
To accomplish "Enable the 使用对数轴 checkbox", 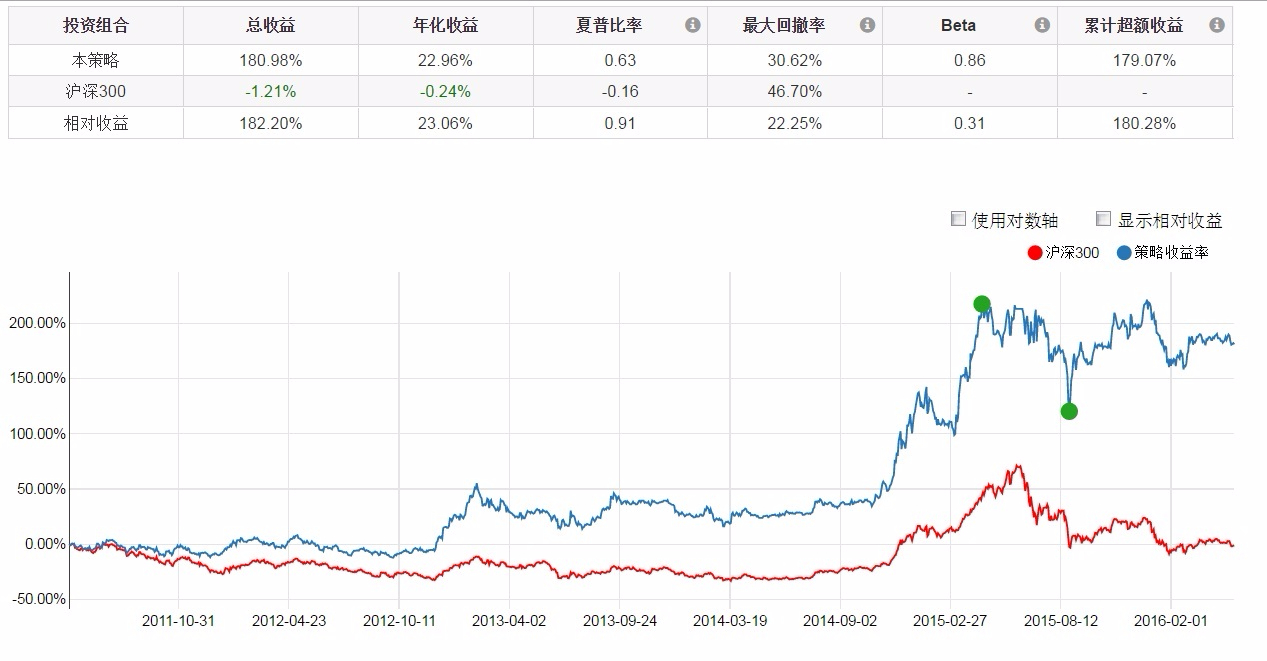I will pos(958,219).
